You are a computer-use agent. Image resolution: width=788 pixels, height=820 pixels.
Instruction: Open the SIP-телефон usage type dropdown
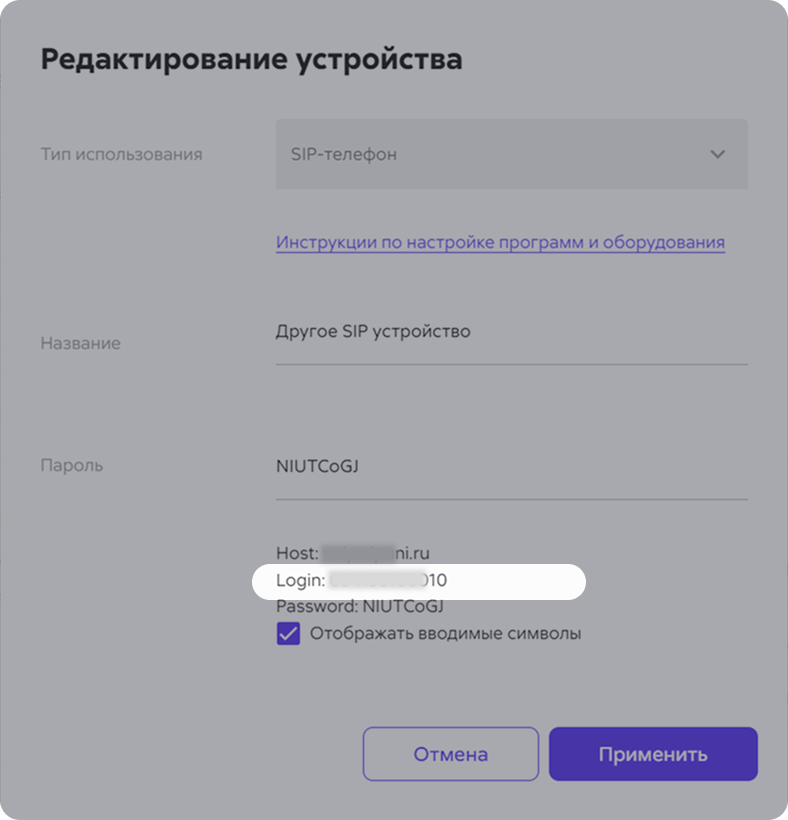[x=511, y=154]
